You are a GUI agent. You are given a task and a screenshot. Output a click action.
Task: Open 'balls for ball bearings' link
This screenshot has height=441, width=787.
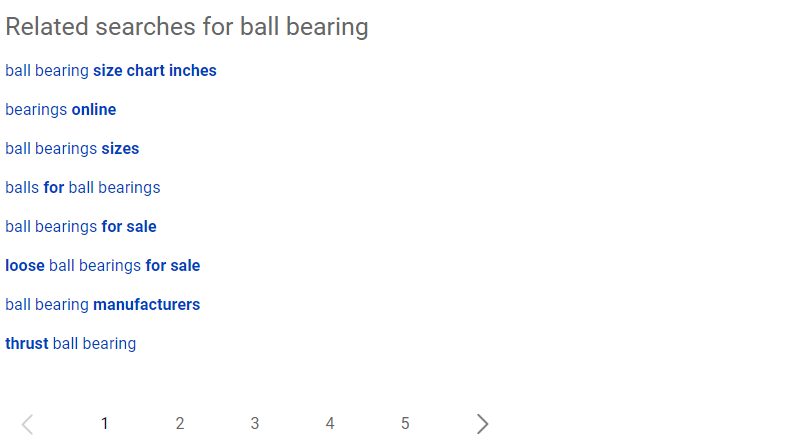82,188
